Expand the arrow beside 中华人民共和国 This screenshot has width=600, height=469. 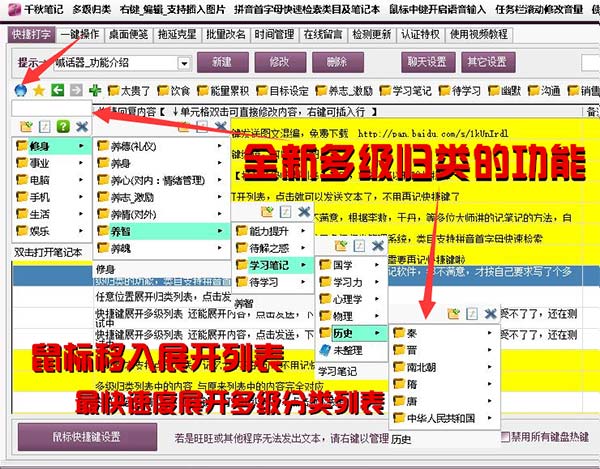click(489, 418)
